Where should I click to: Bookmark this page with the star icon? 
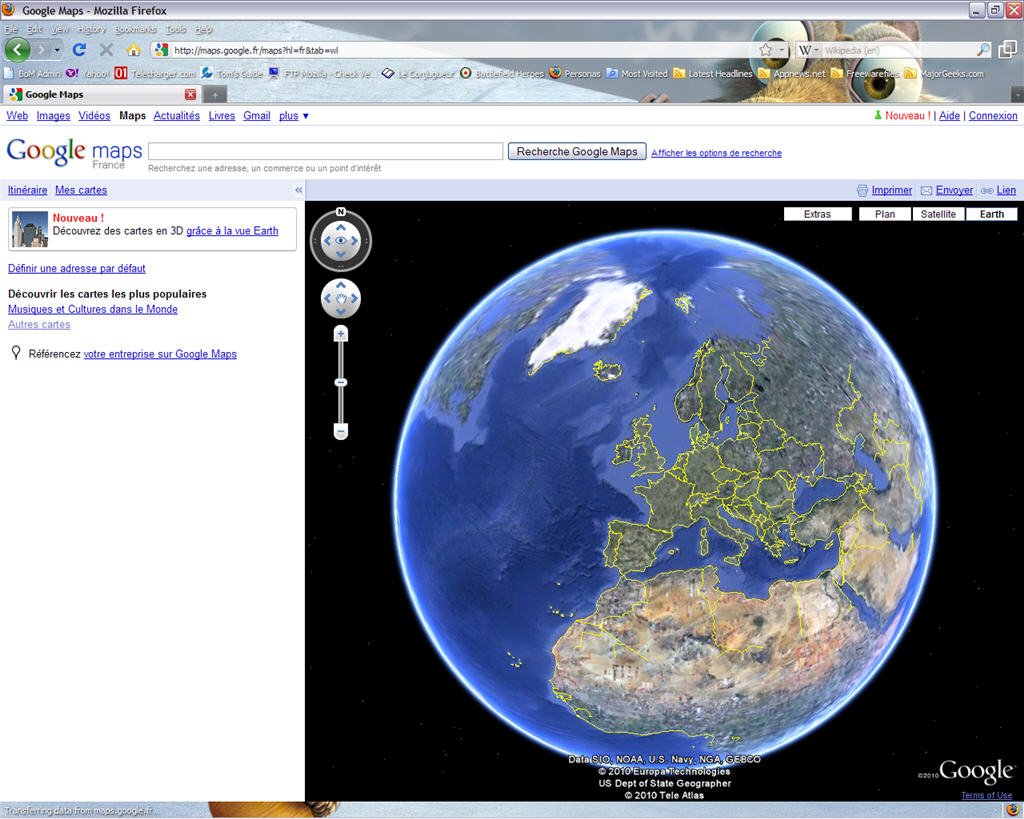tap(766, 50)
